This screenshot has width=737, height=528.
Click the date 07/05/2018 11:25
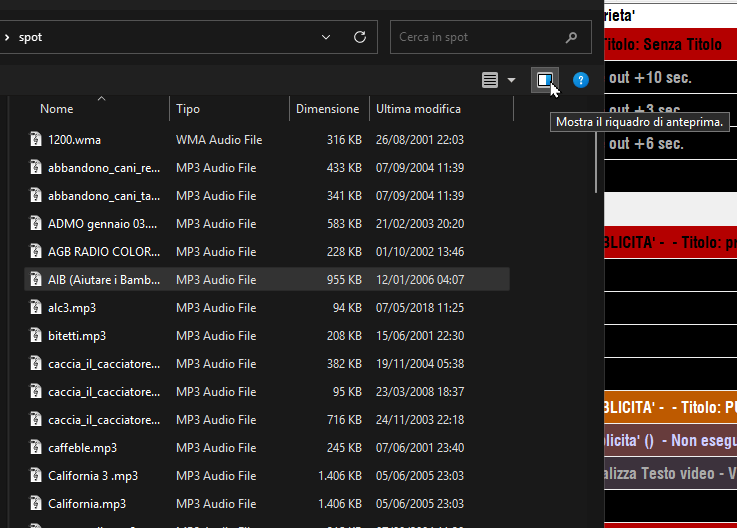point(420,307)
